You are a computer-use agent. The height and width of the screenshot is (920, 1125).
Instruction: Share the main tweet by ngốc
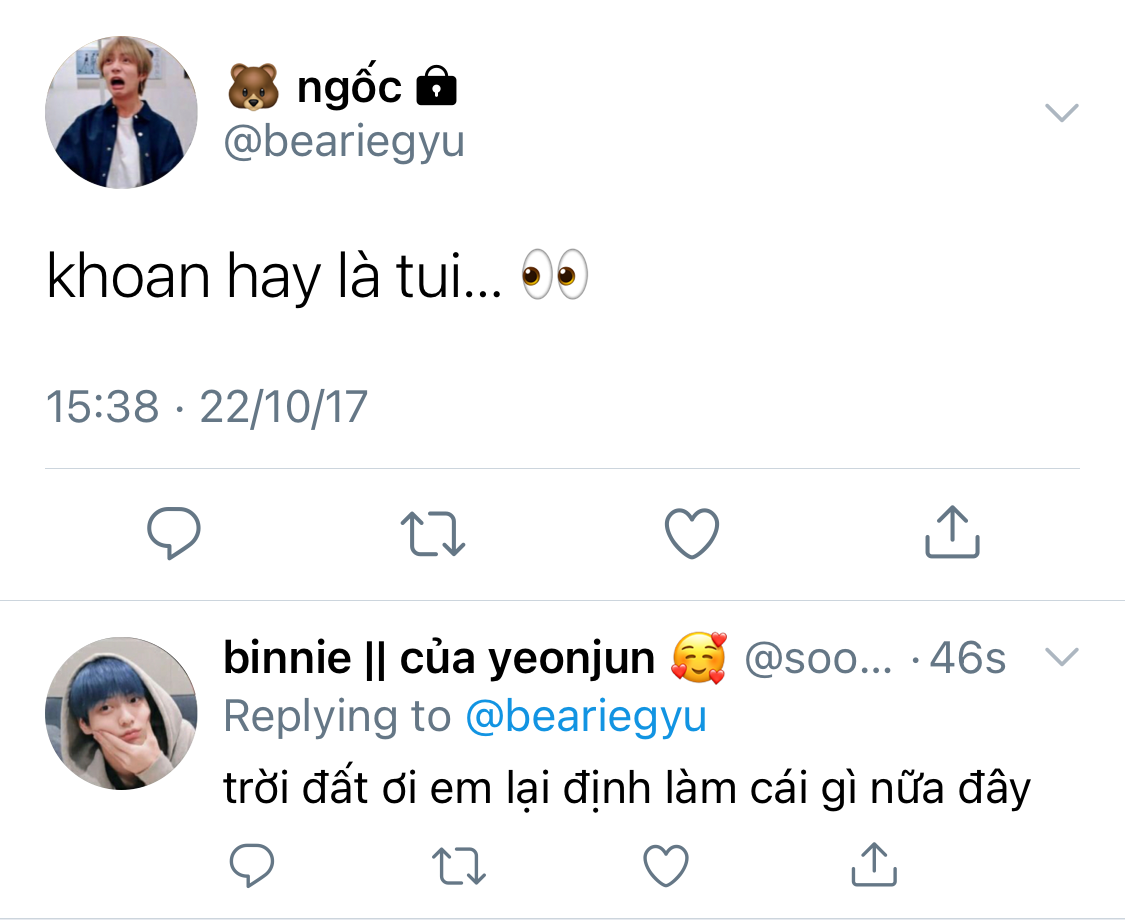(952, 532)
